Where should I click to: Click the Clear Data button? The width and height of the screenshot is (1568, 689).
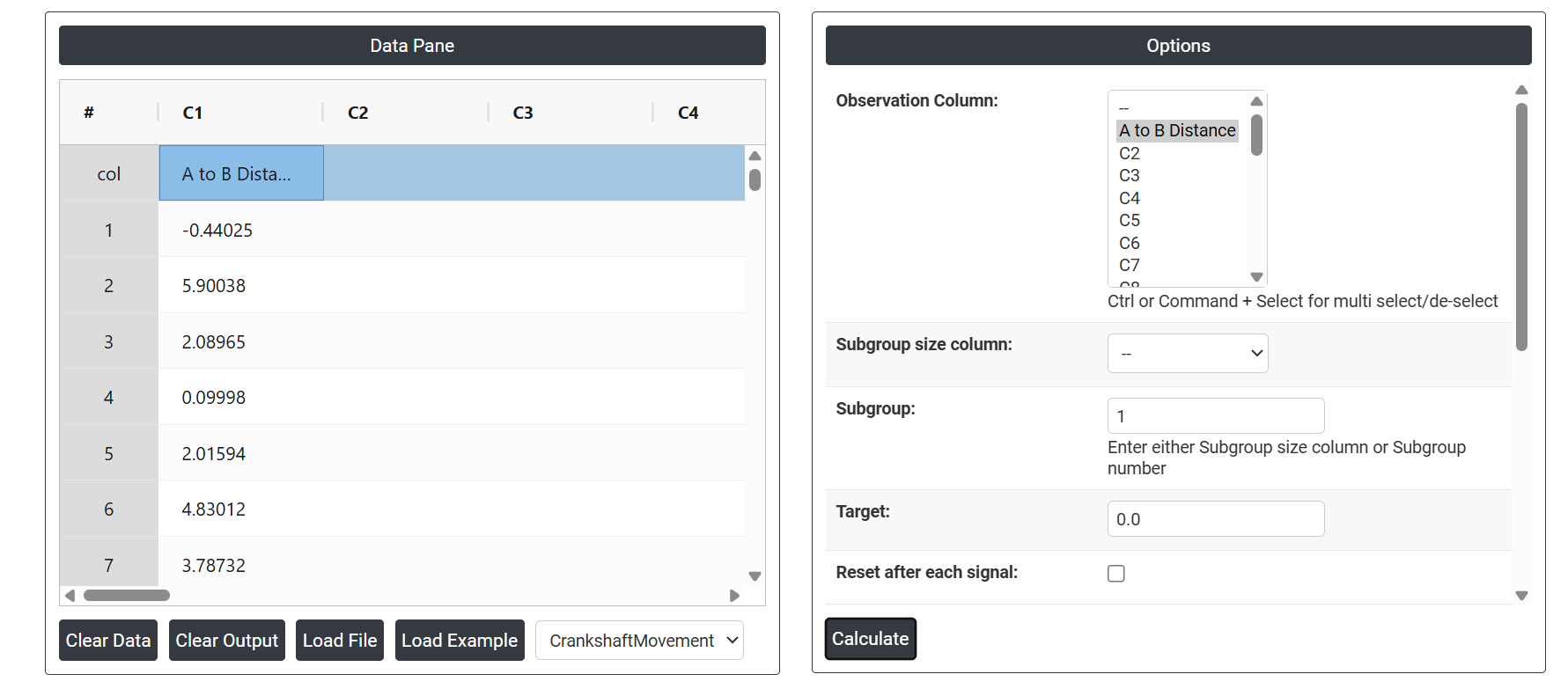click(x=108, y=641)
